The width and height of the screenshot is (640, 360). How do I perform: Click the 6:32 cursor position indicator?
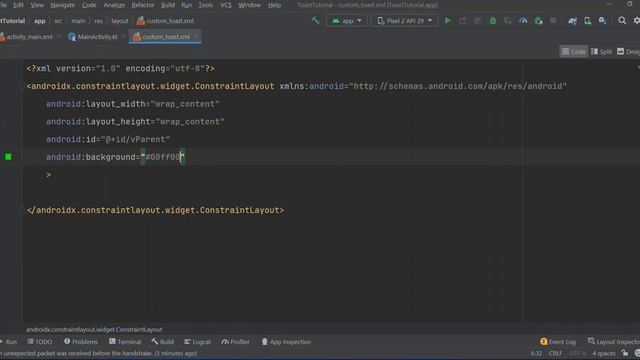click(536, 353)
